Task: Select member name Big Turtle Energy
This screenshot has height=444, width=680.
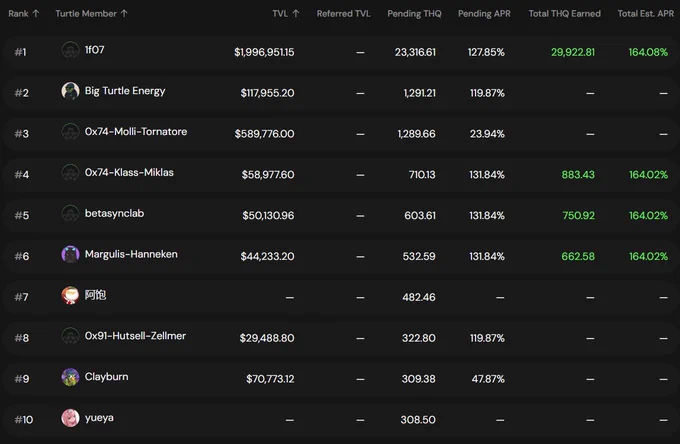Action: point(125,91)
